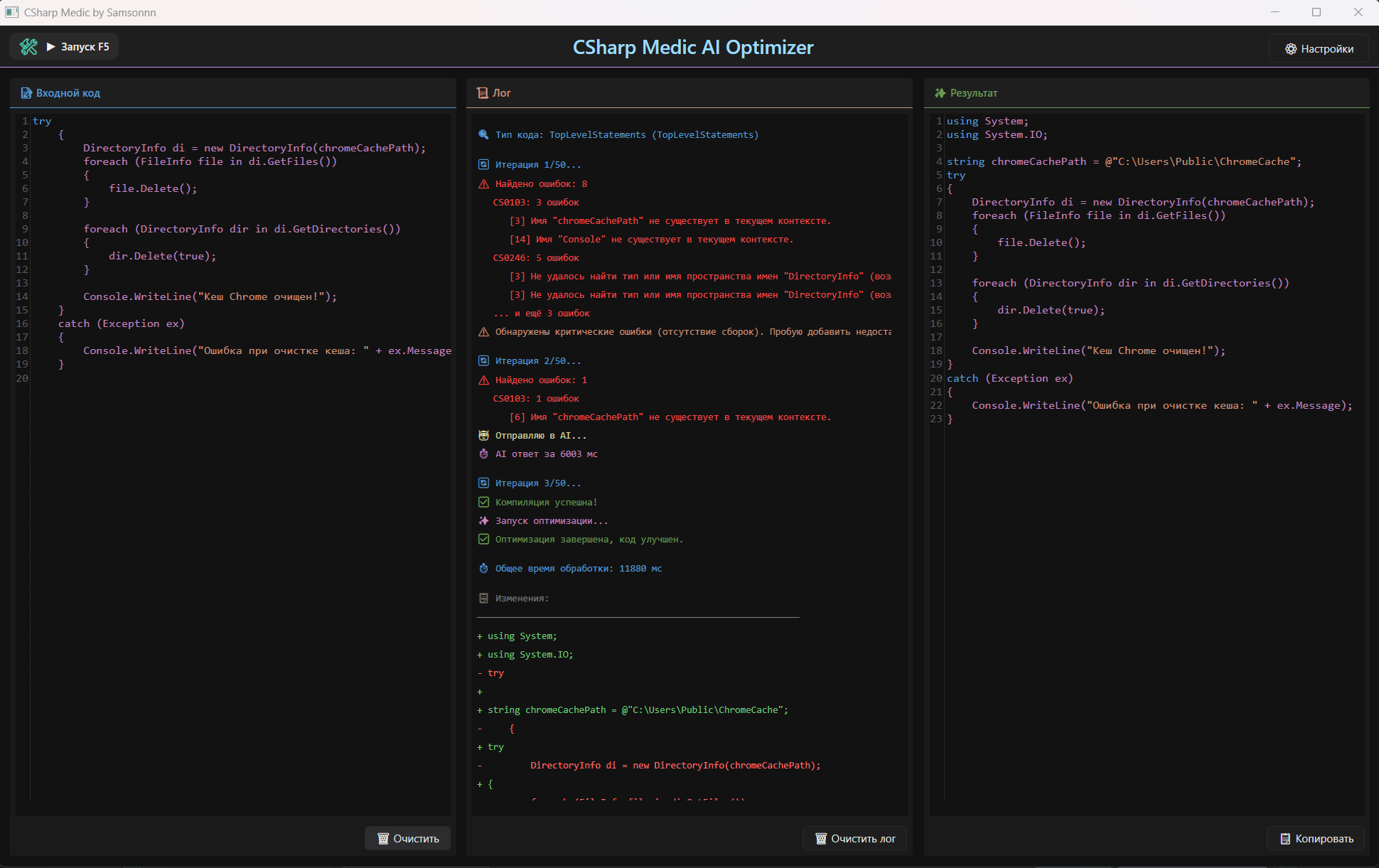Click the tools icon beside Запуск
This screenshot has width=1379, height=868.
tap(28, 47)
